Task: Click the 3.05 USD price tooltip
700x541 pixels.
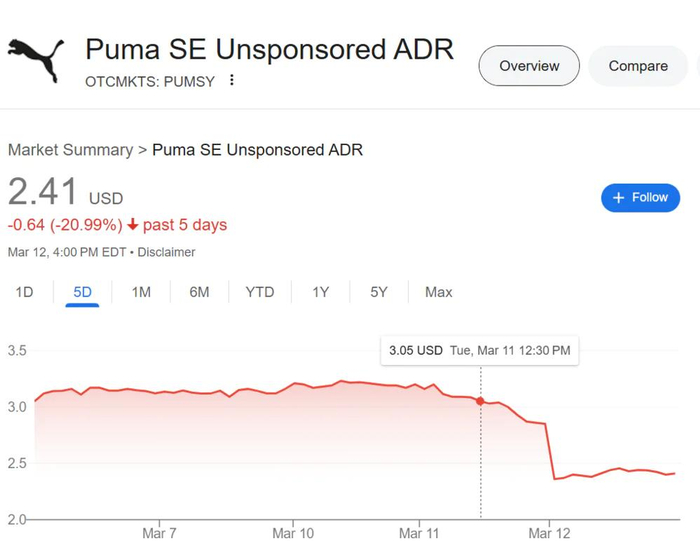Action: coord(479,350)
